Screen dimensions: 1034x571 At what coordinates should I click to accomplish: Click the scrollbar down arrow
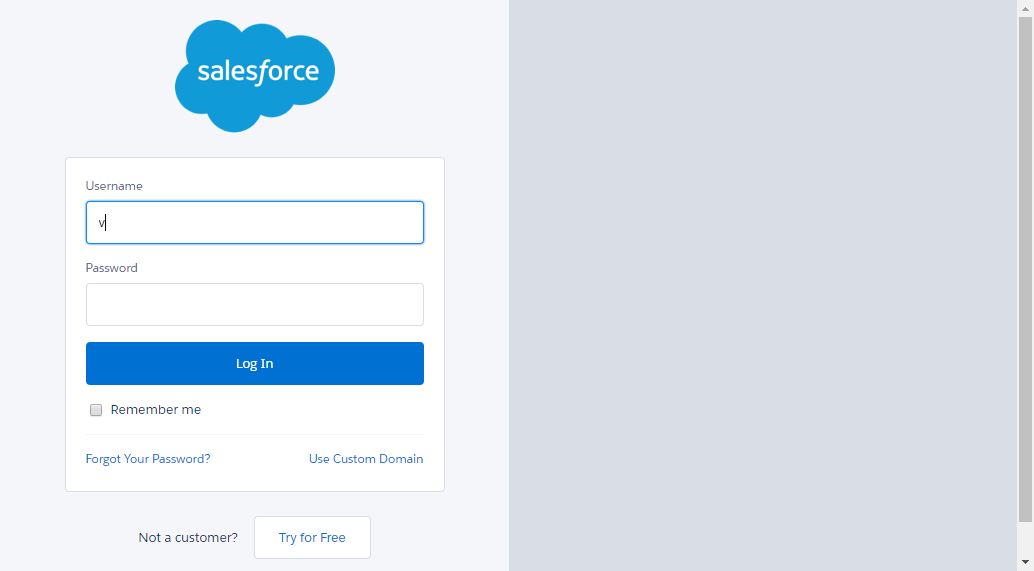click(x=1025, y=562)
